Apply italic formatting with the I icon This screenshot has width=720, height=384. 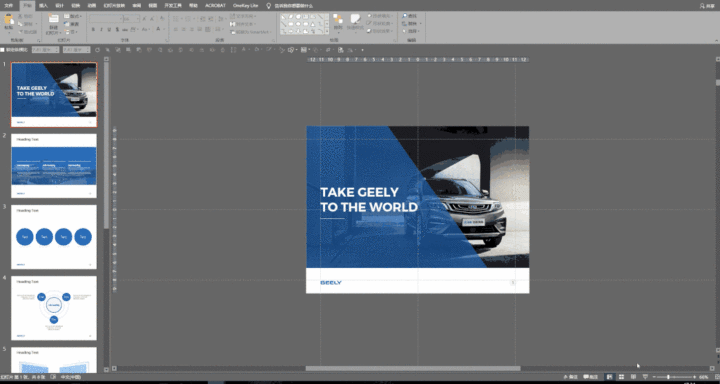101,29
